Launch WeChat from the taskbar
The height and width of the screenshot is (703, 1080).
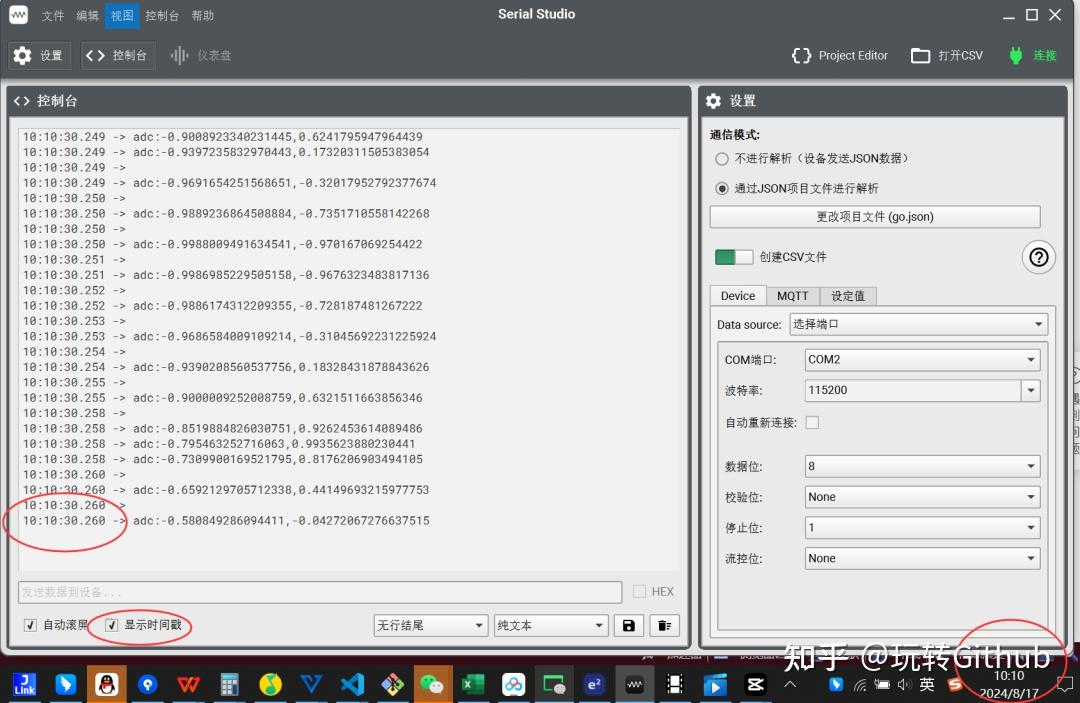(431, 684)
